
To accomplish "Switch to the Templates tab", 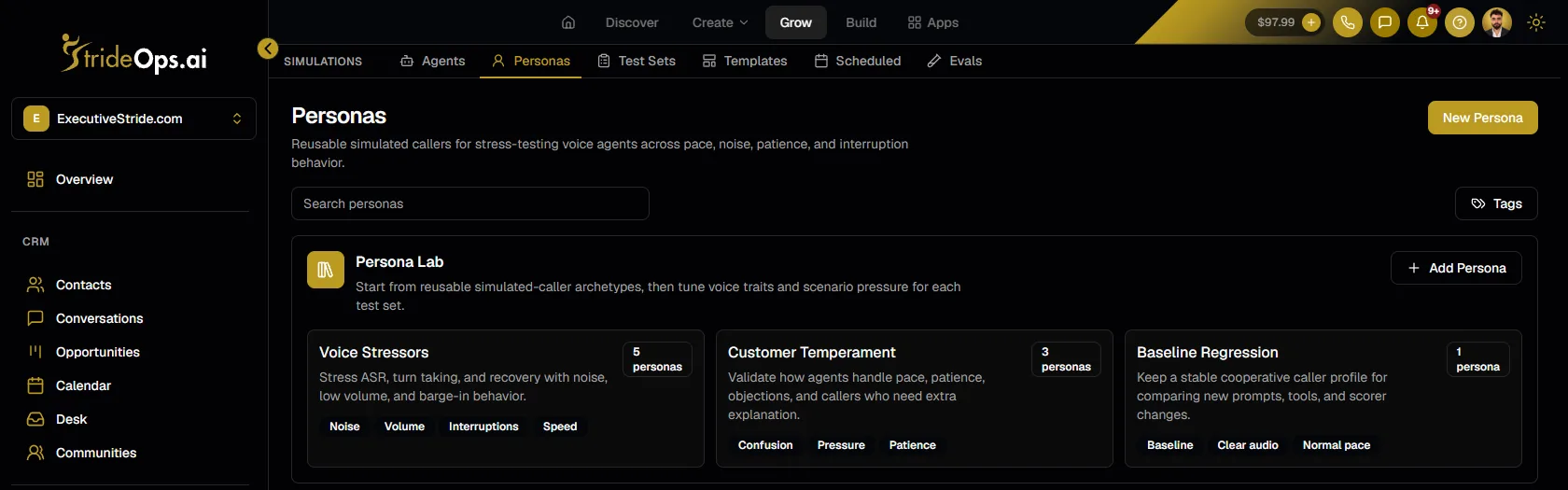I will 745,61.
